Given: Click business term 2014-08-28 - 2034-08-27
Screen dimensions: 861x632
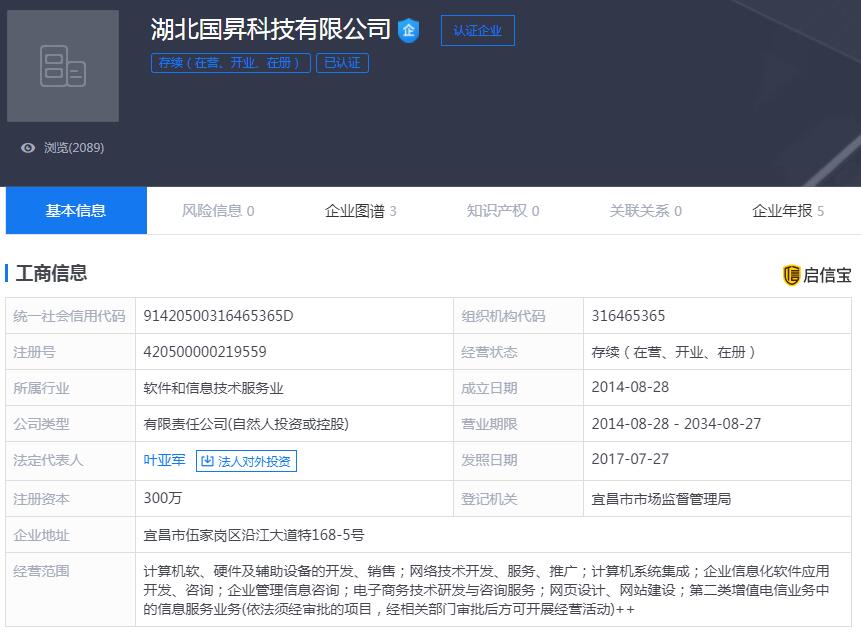Looking at the screenshot, I should click(676, 424).
